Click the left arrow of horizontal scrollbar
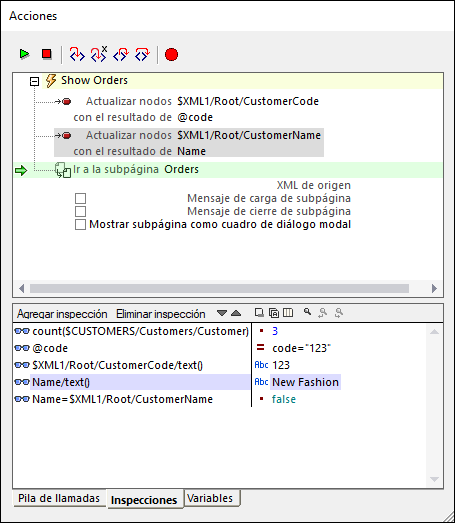 pyautogui.click(x=22, y=288)
